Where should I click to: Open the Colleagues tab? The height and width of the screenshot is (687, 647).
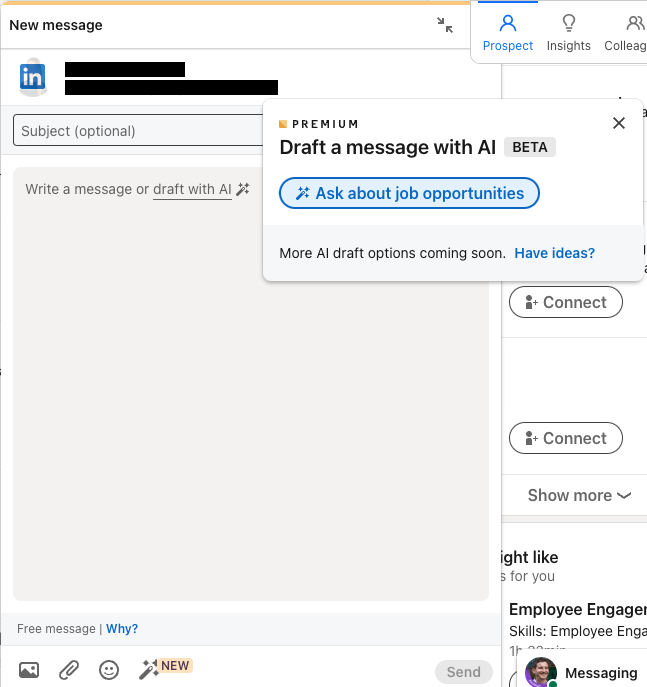625,33
